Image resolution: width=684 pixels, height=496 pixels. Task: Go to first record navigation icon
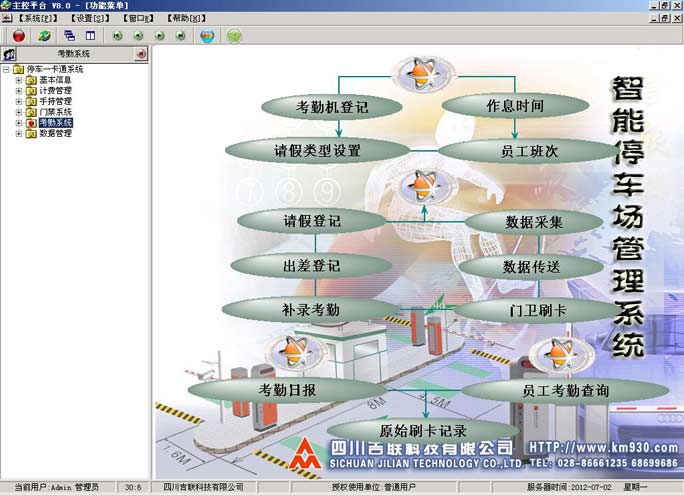pyautogui.click(x=117, y=36)
